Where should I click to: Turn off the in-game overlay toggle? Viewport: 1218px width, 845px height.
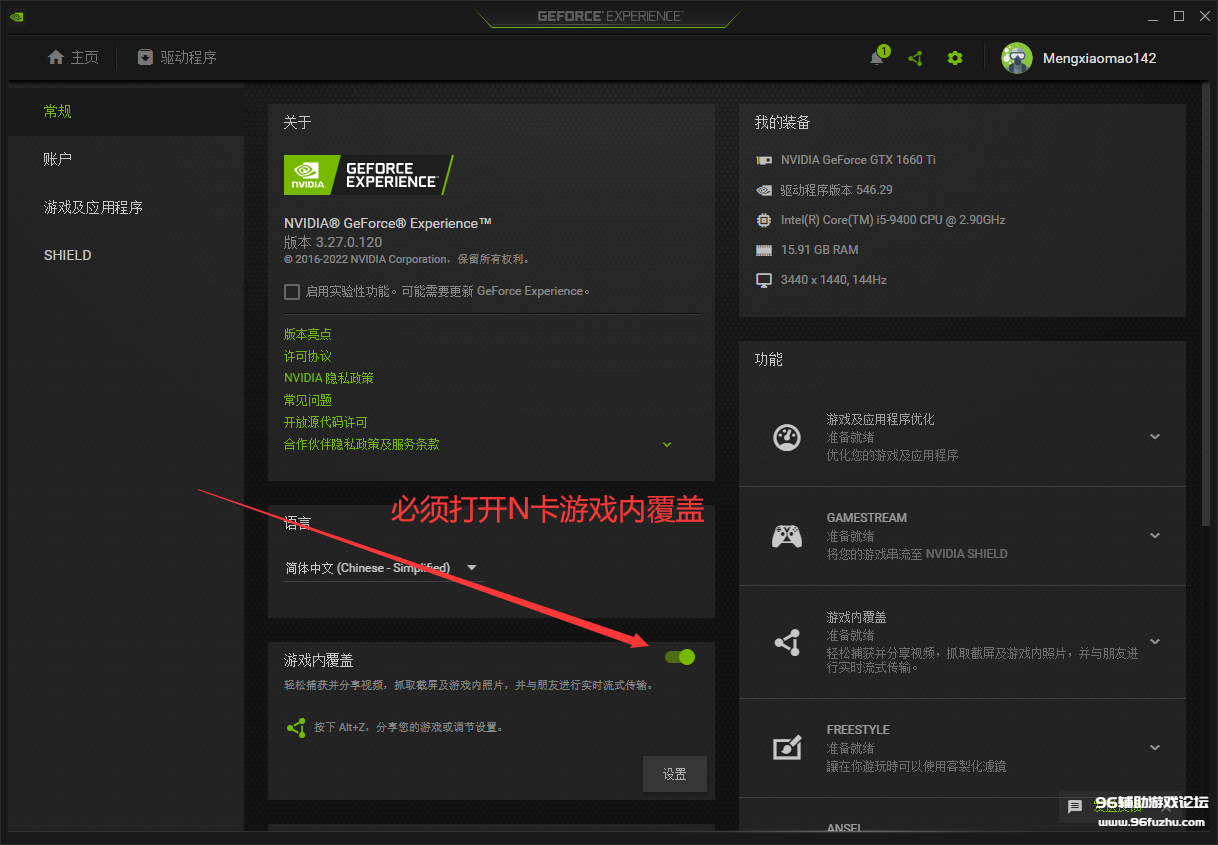point(680,657)
